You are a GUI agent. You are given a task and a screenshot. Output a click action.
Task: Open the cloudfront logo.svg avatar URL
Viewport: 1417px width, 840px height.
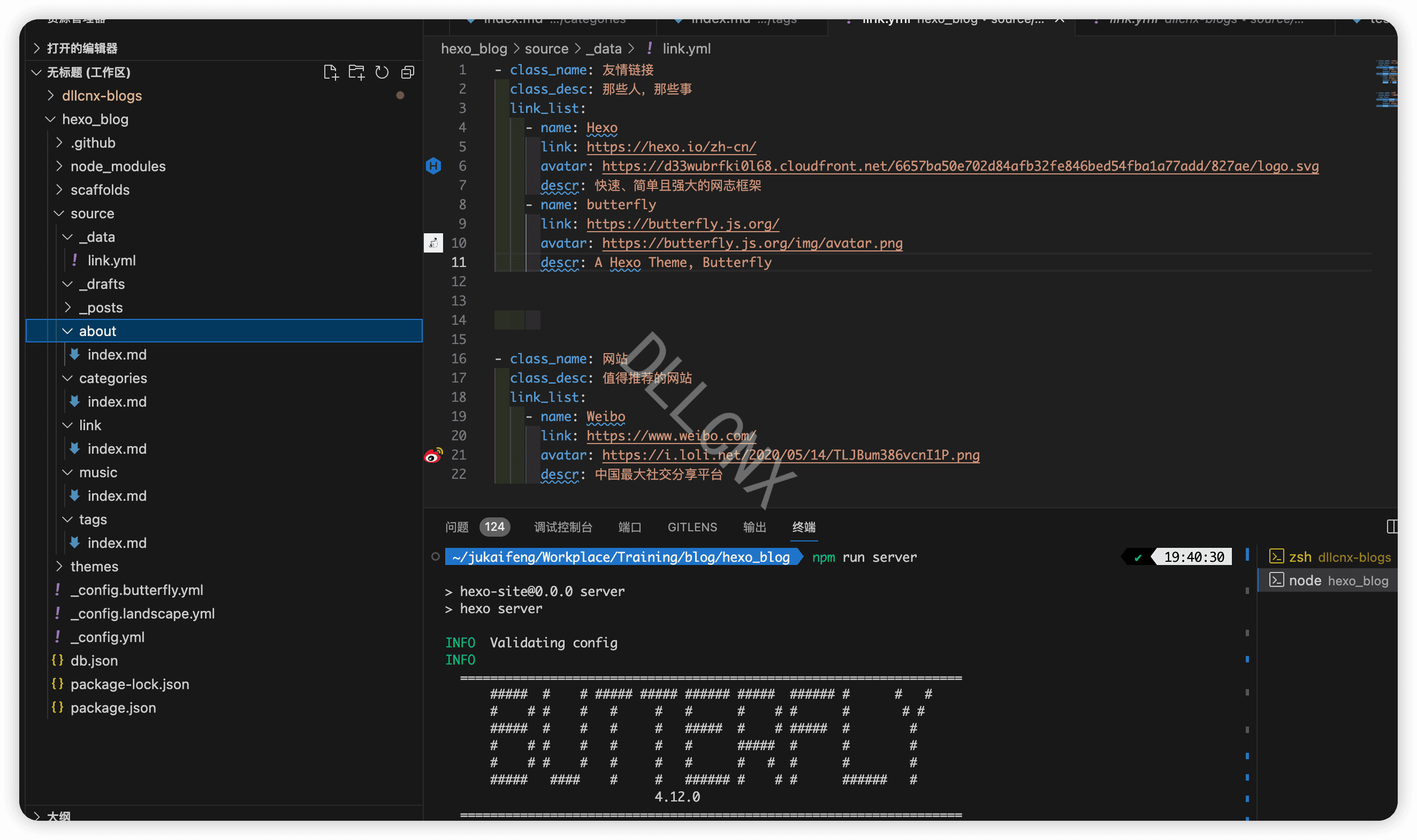960,166
